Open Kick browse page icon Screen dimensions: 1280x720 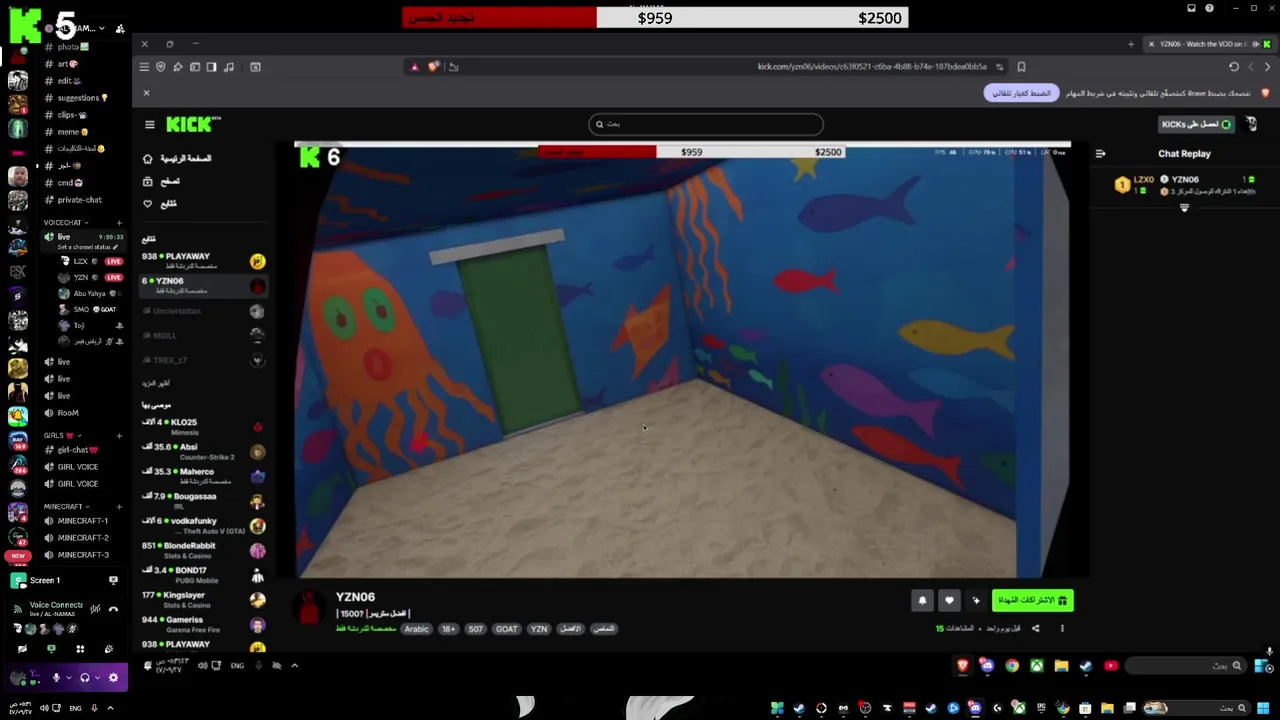click(x=148, y=182)
